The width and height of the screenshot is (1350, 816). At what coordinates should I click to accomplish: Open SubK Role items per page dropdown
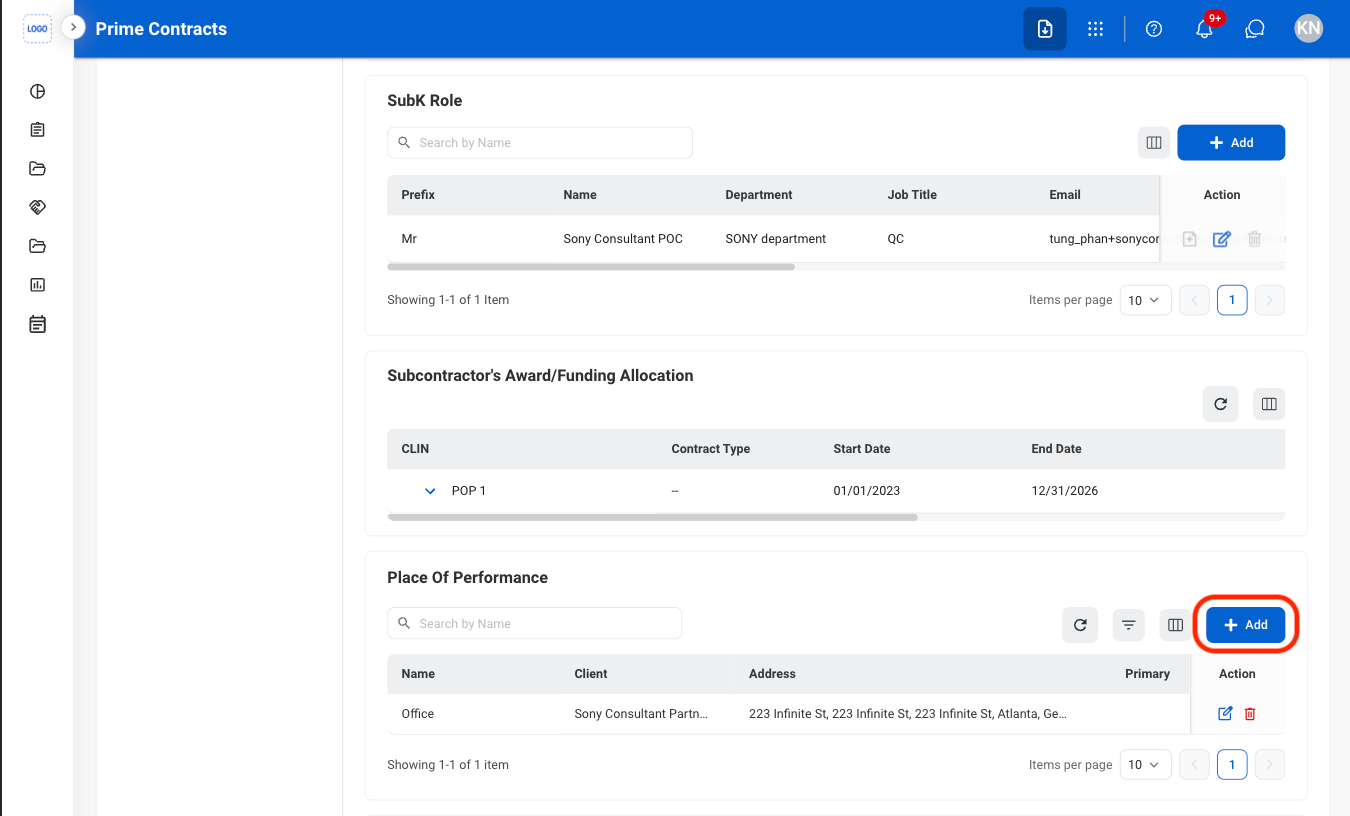coord(1145,300)
